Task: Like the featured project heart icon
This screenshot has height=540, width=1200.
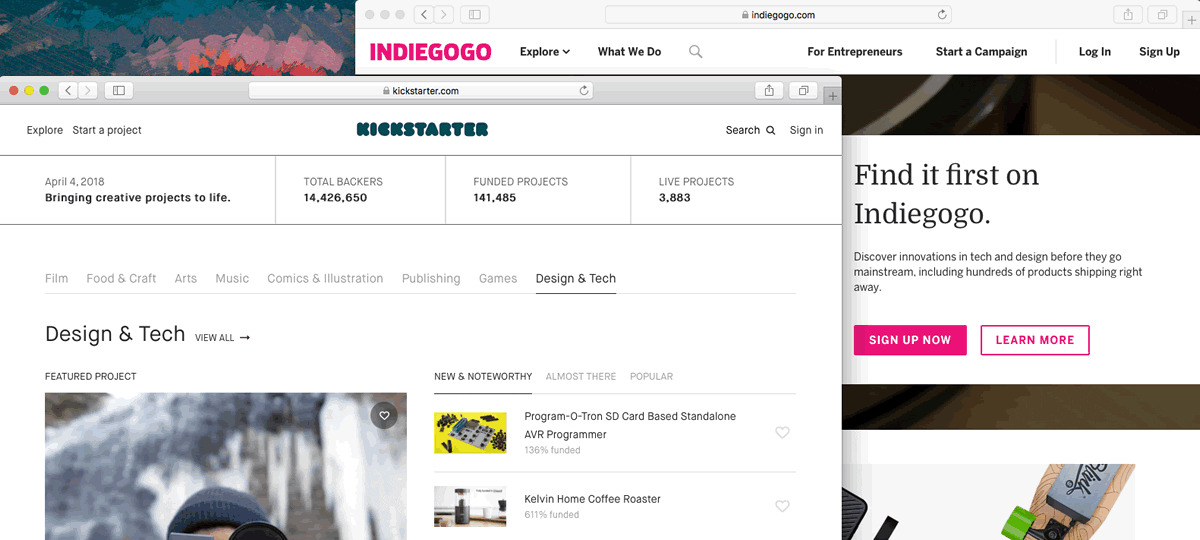Action: pos(384,415)
